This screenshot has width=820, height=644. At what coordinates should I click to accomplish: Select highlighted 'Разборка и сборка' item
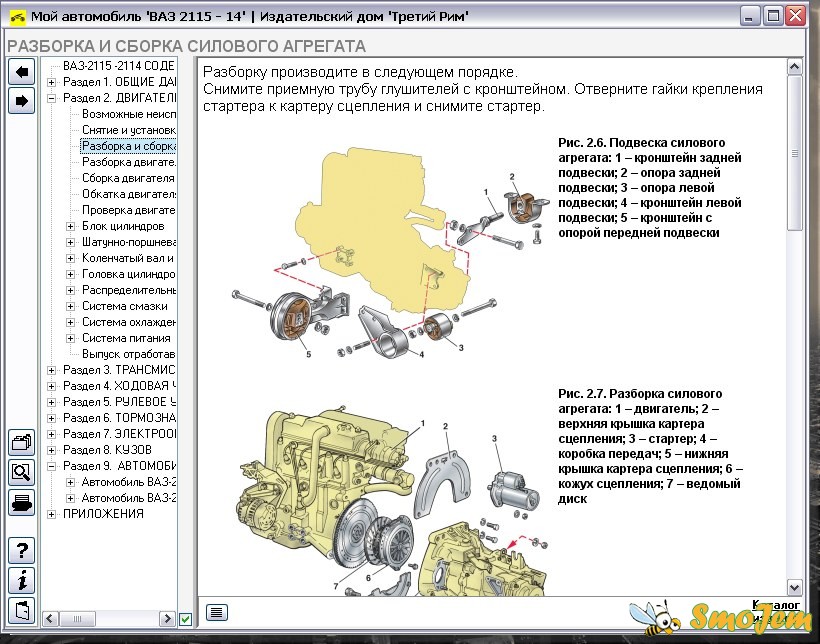click(x=129, y=146)
